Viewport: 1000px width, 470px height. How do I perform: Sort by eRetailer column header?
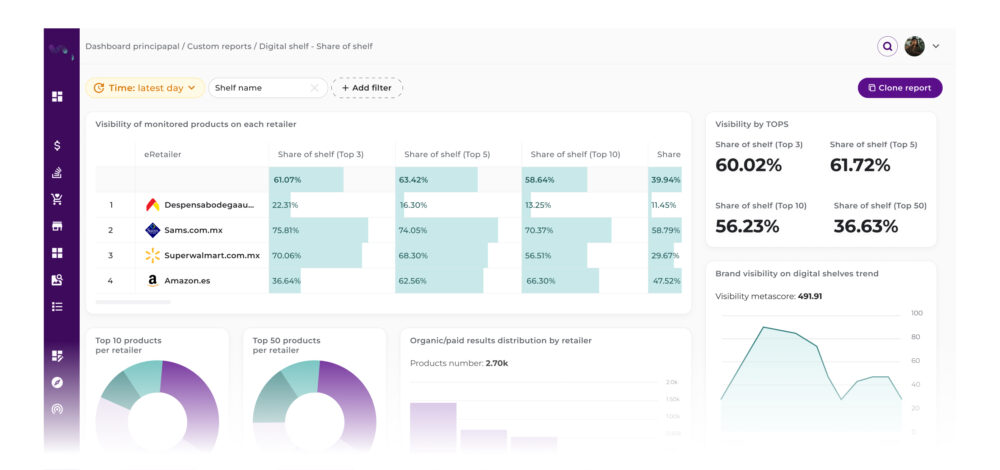coord(163,154)
